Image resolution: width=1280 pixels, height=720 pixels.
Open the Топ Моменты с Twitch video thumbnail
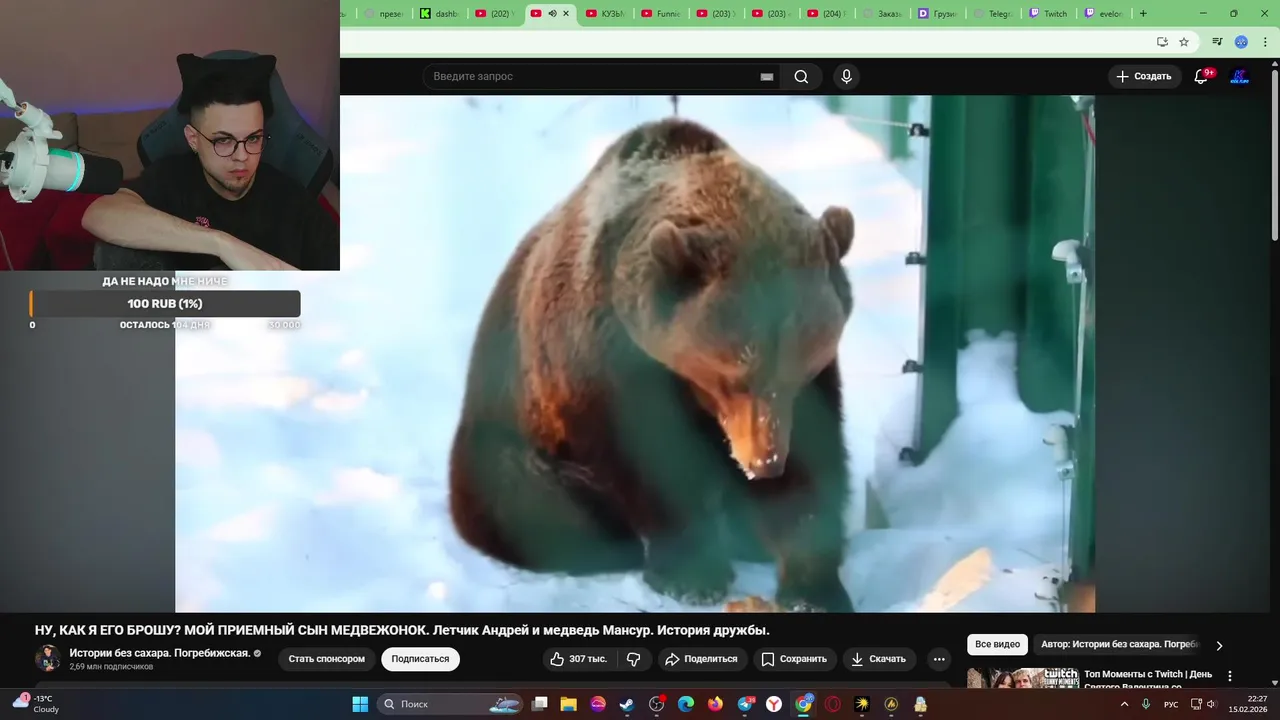[x=1022, y=679]
